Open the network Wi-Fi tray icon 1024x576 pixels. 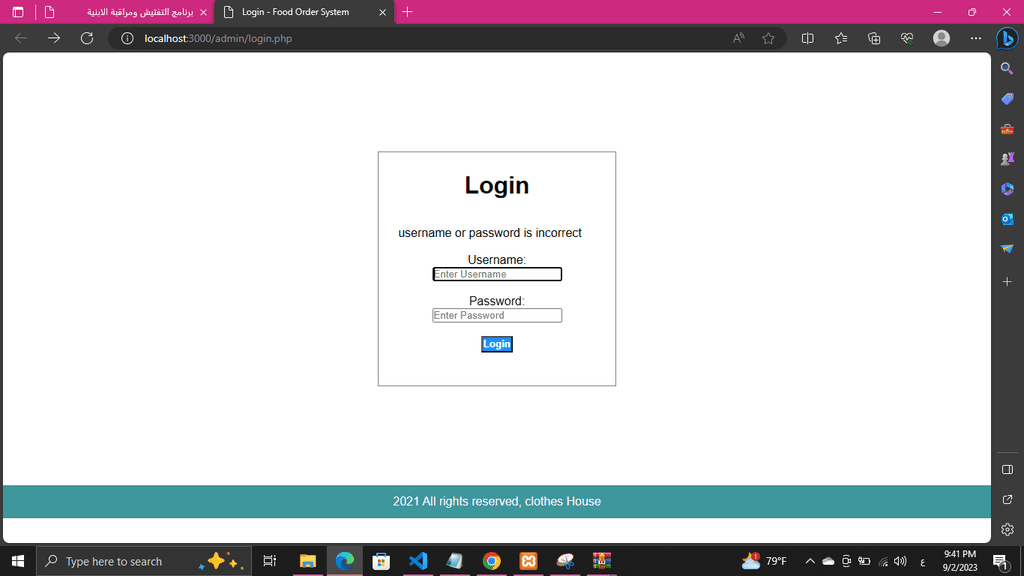pos(884,561)
